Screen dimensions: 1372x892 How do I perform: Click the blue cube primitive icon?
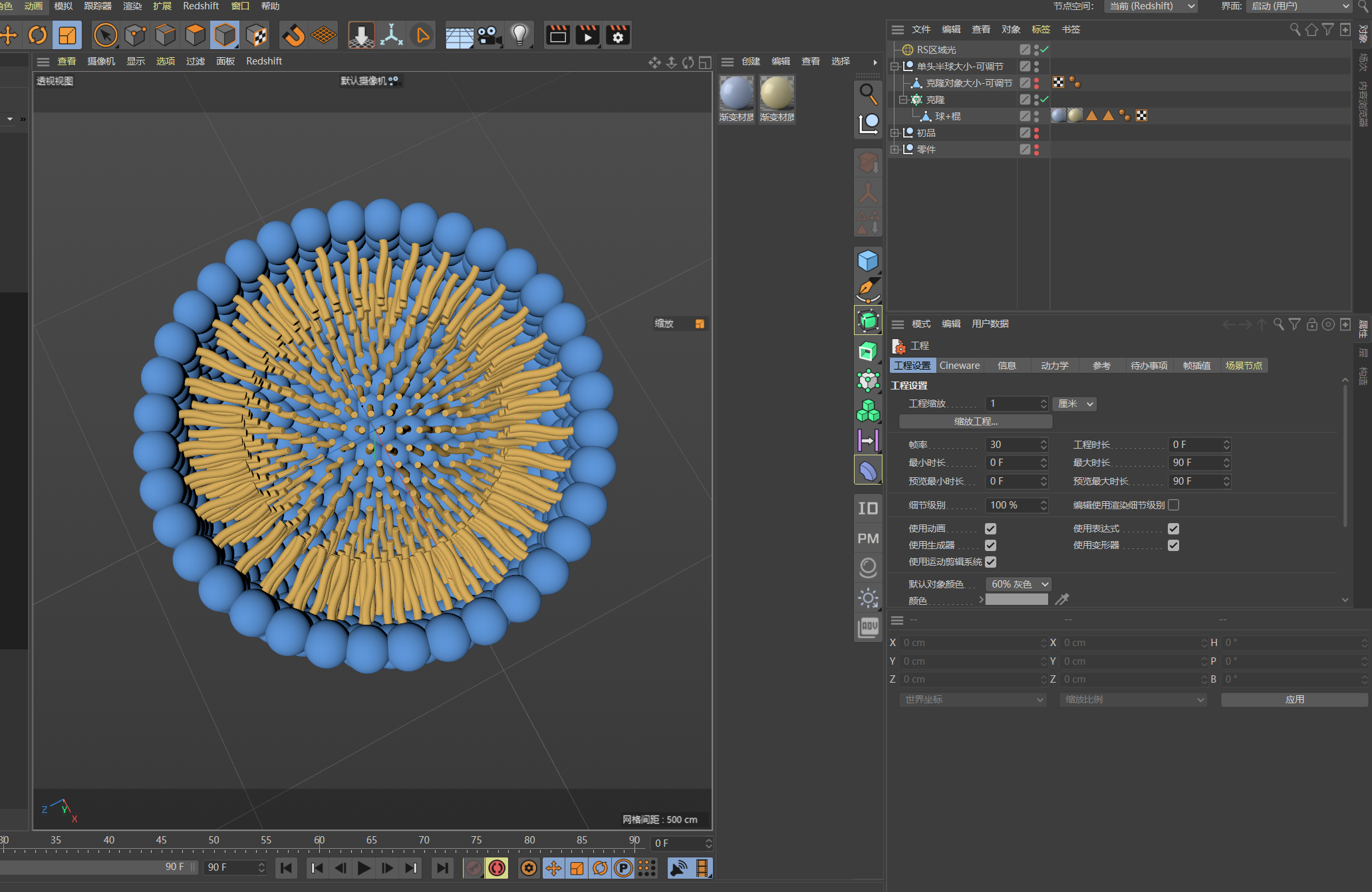pyautogui.click(x=868, y=261)
